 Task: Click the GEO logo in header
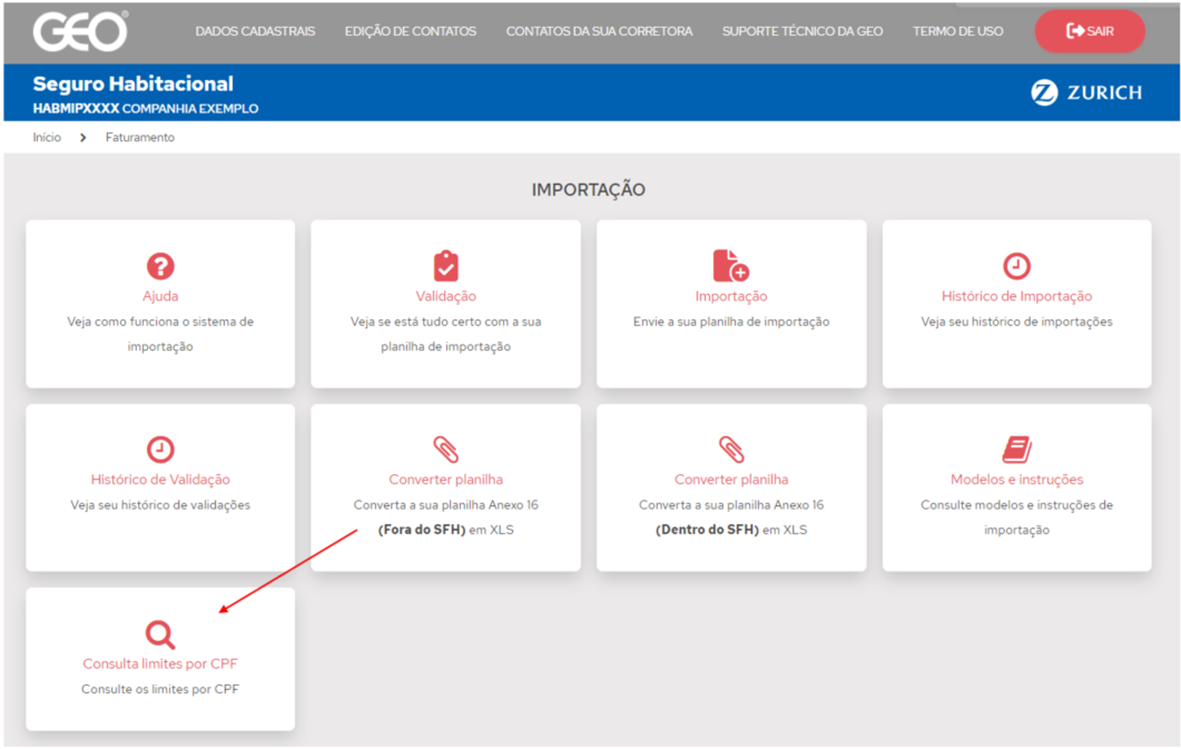click(x=81, y=32)
